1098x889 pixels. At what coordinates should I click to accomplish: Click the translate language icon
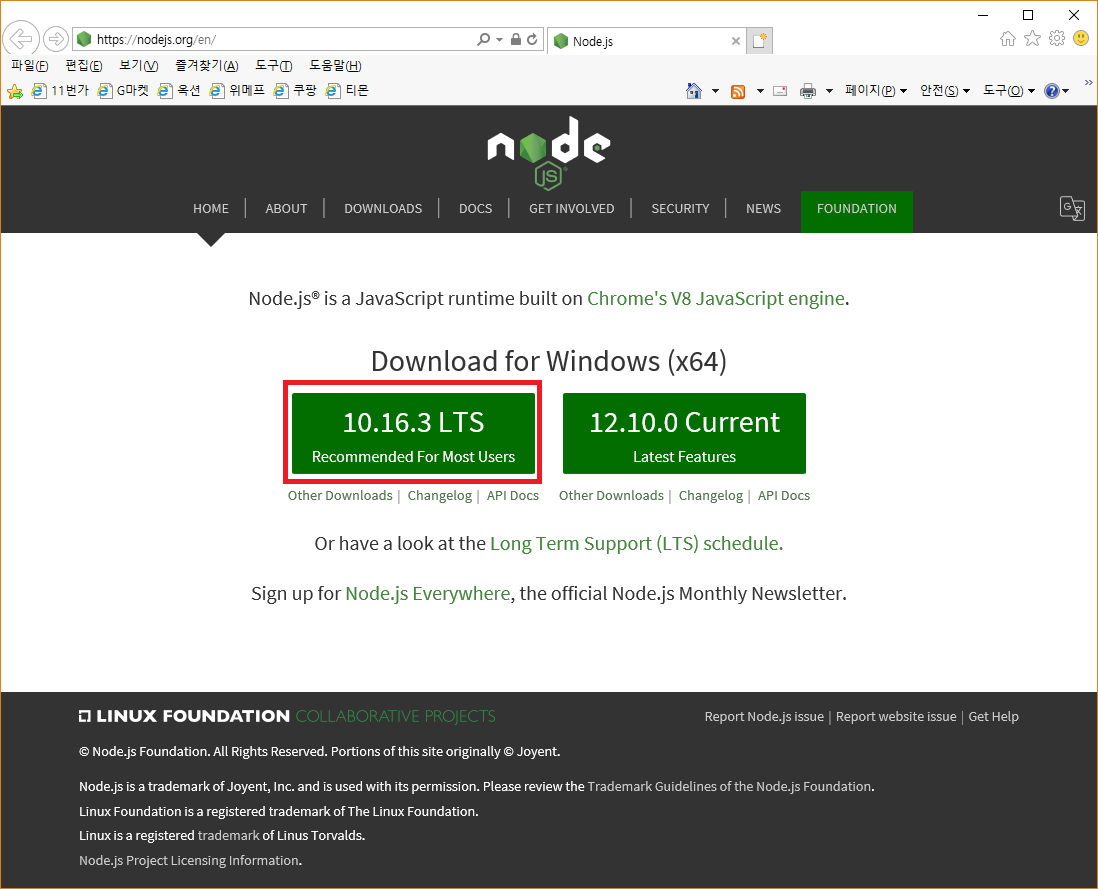1072,208
